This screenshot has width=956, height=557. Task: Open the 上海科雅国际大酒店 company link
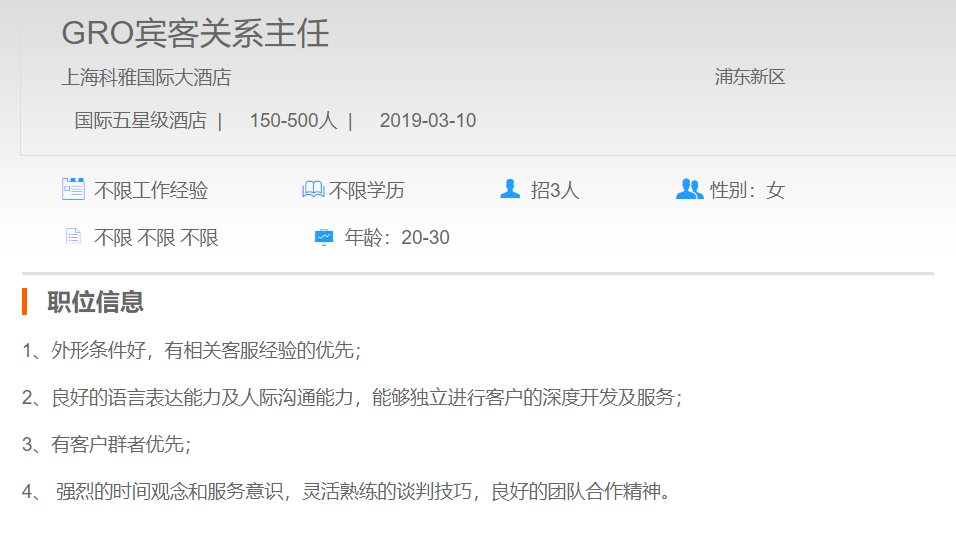(x=146, y=77)
